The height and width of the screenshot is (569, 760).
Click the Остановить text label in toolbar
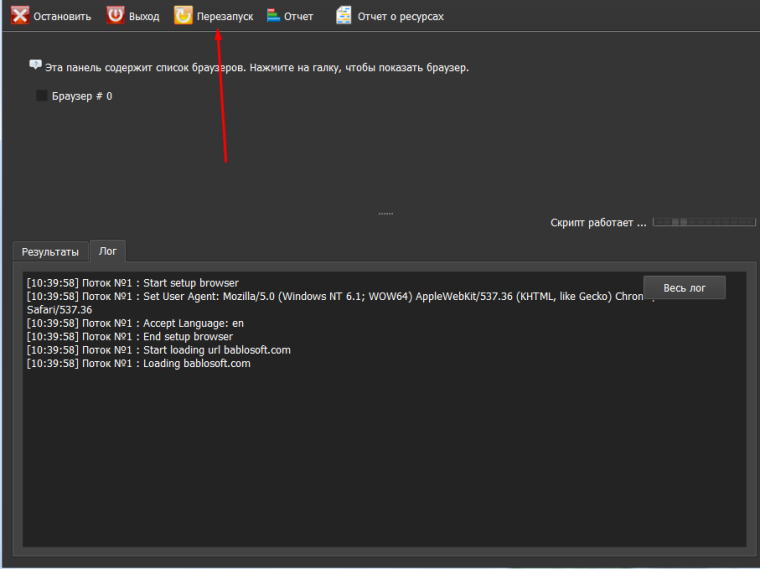coord(62,17)
